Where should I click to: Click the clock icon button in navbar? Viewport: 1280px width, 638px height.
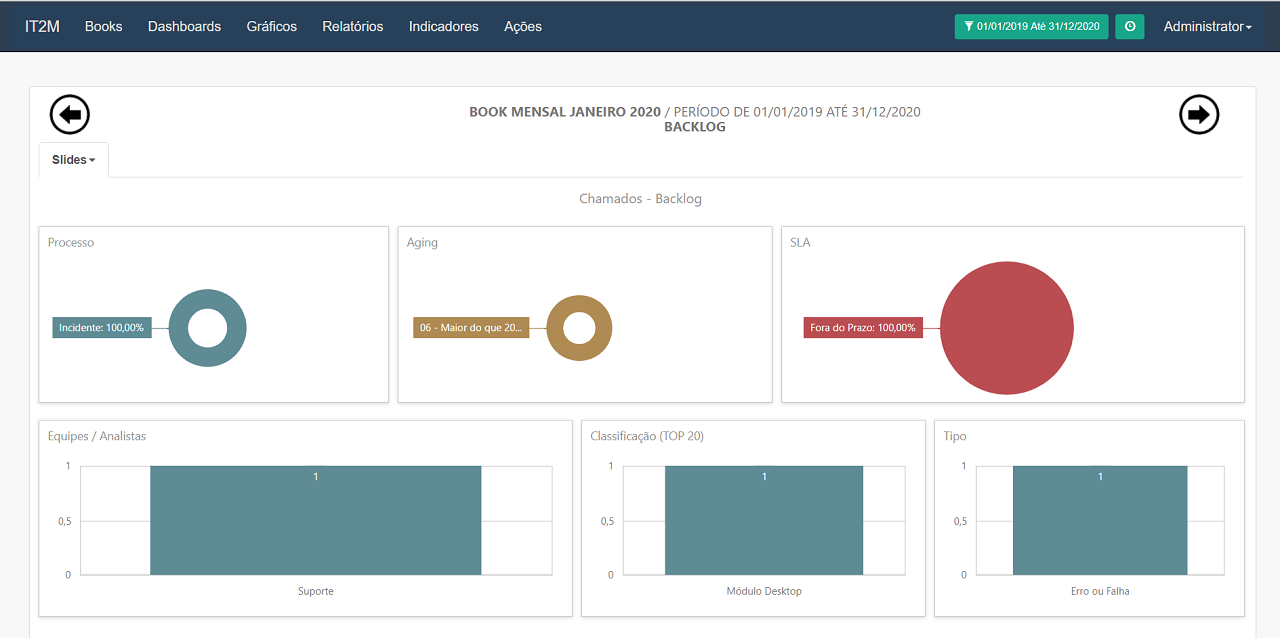[x=1130, y=27]
